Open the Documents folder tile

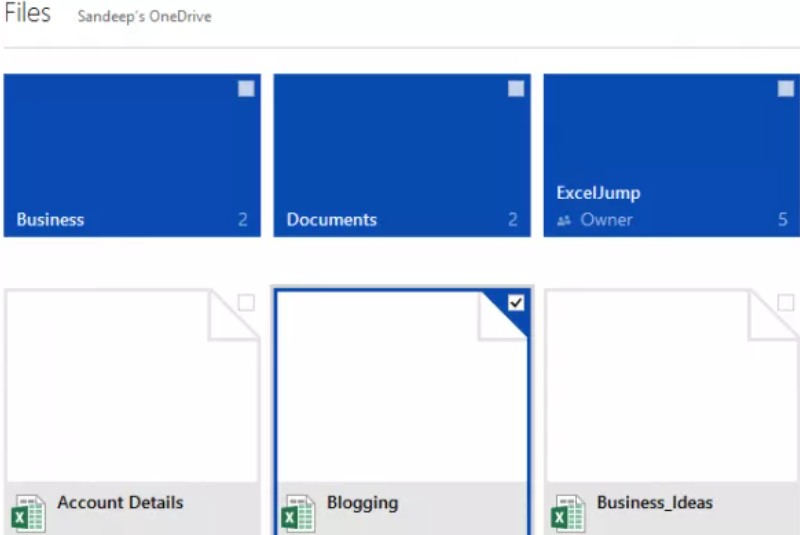click(402, 155)
